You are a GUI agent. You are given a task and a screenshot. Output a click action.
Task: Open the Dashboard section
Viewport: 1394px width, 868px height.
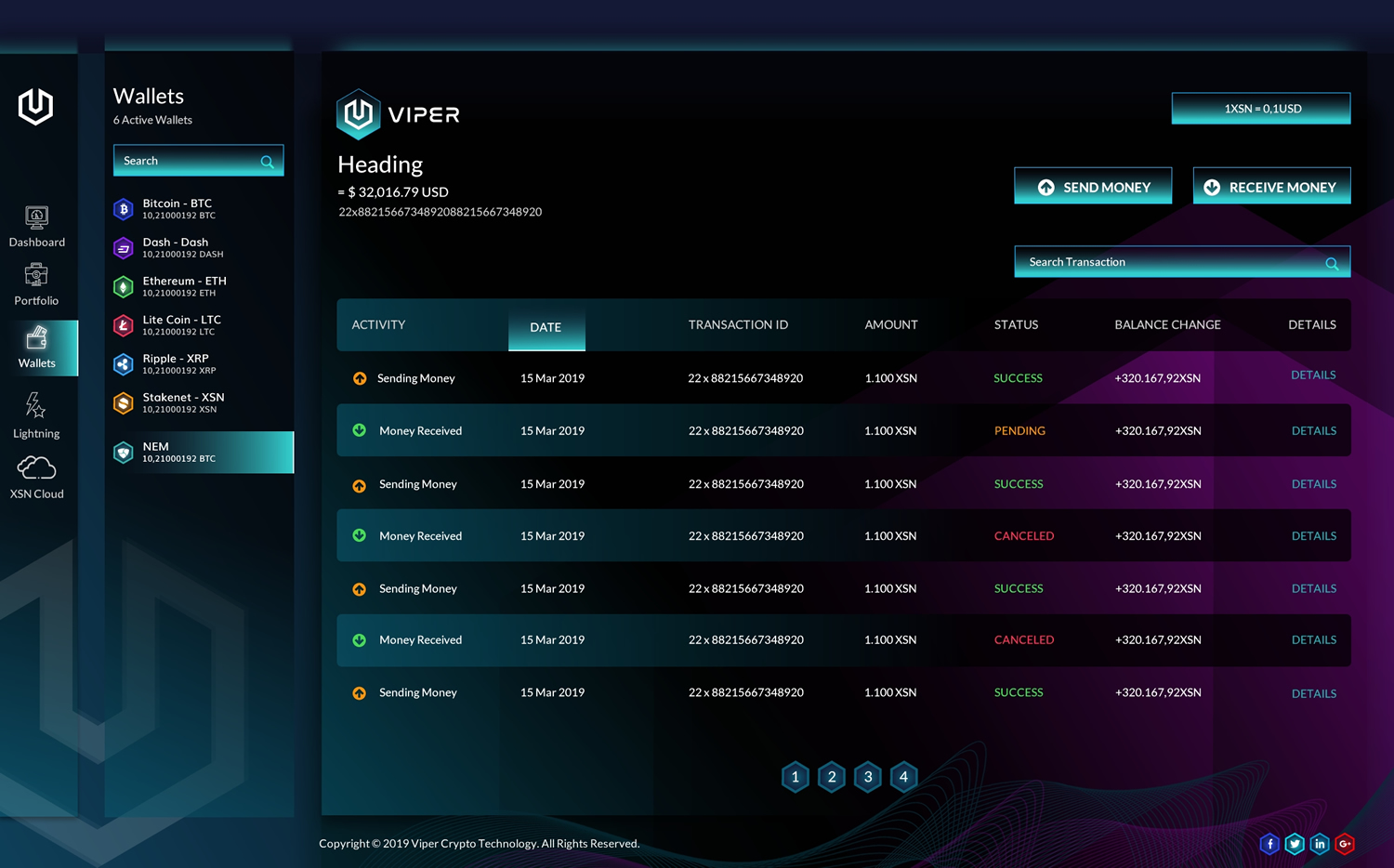click(x=36, y=227)
